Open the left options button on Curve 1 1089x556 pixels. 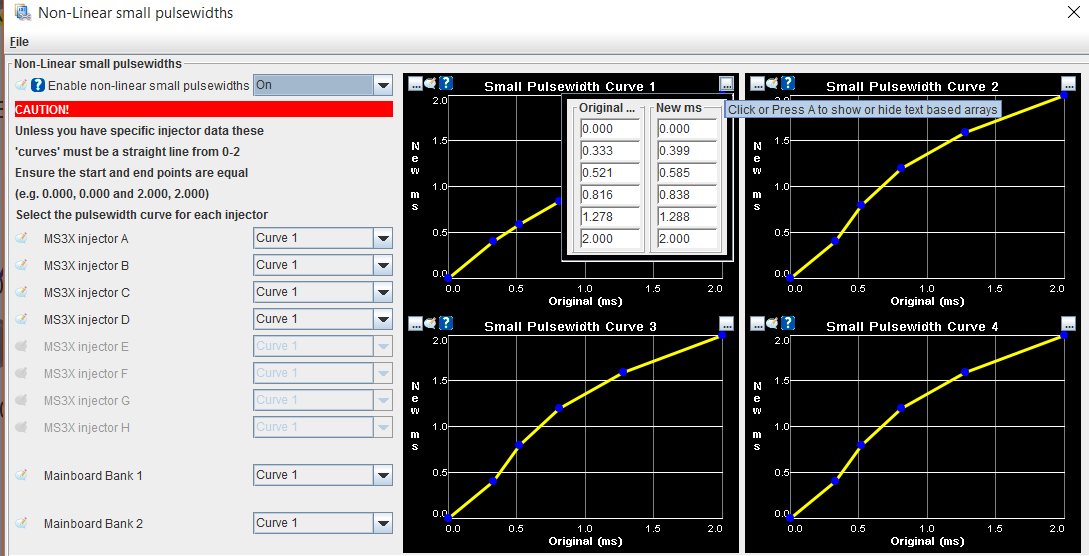[415, 83]
